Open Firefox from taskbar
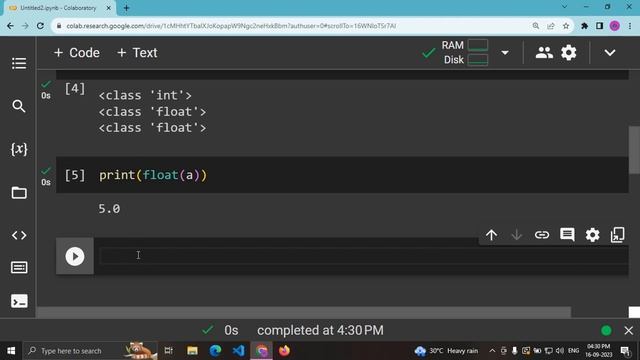This screenshot has width=640, height=360. point(284,351)
